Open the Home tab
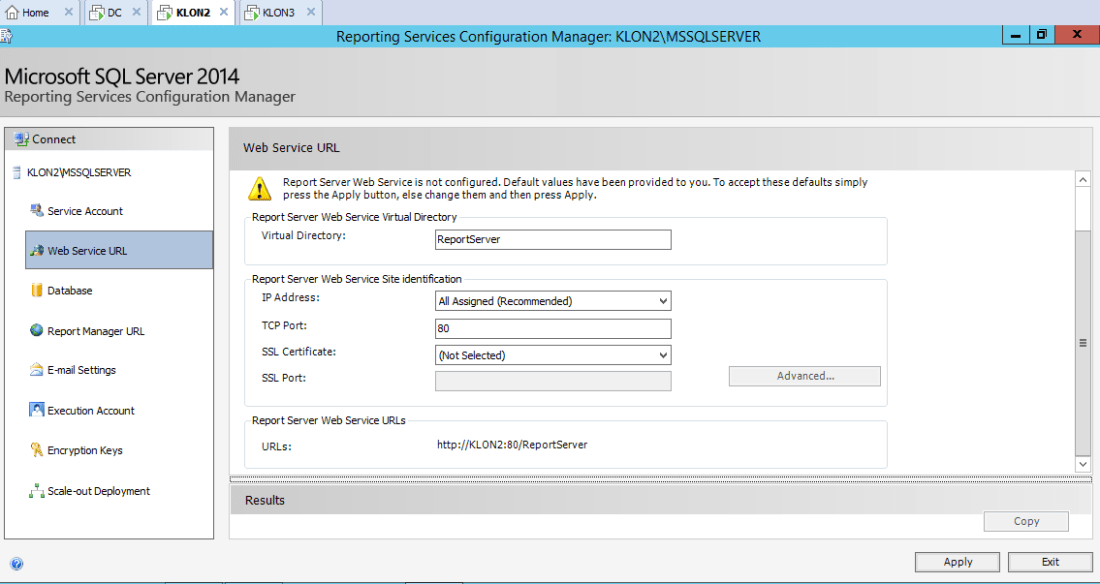The height and width of the screenshot is (584, 1100). tap(35, 13)
